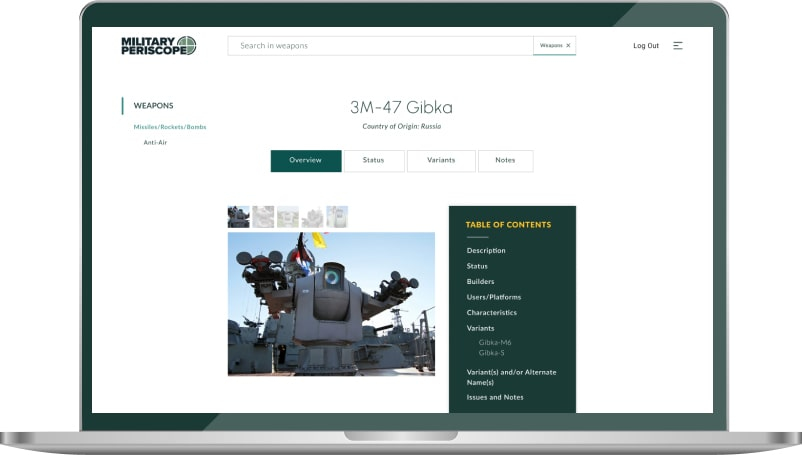Remove the Weapons search filter tag
This screenshot has width=802, height=455.
[x=569, y=45]
